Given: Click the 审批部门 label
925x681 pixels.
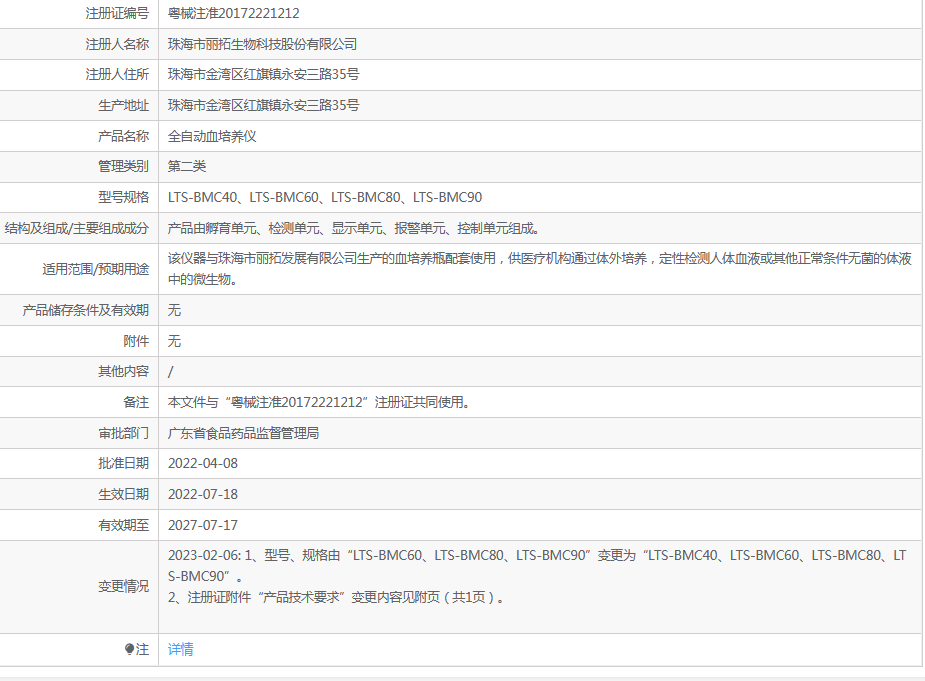Looking at the screenshot, I should click(123, 433).
